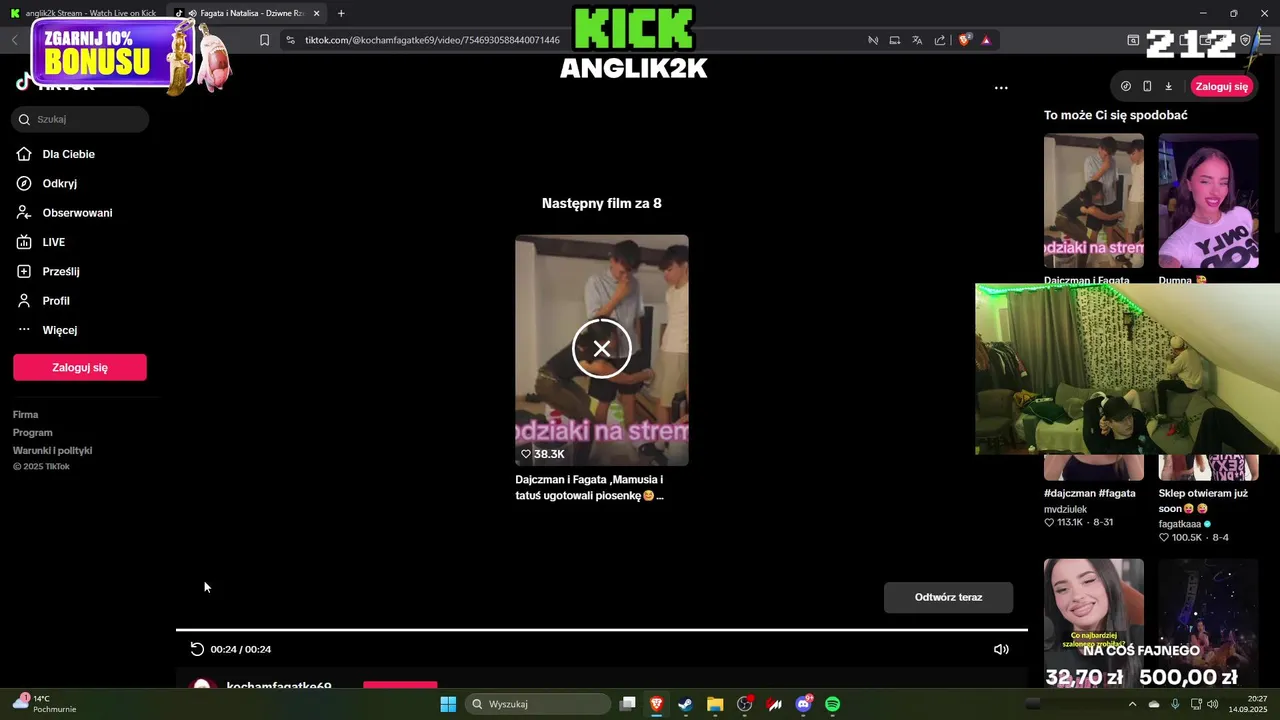The width and height of the screenshot is (1280, 720).
Task: Switch to the anglik2k Stream Kick tab
Action: coord(83,13)
